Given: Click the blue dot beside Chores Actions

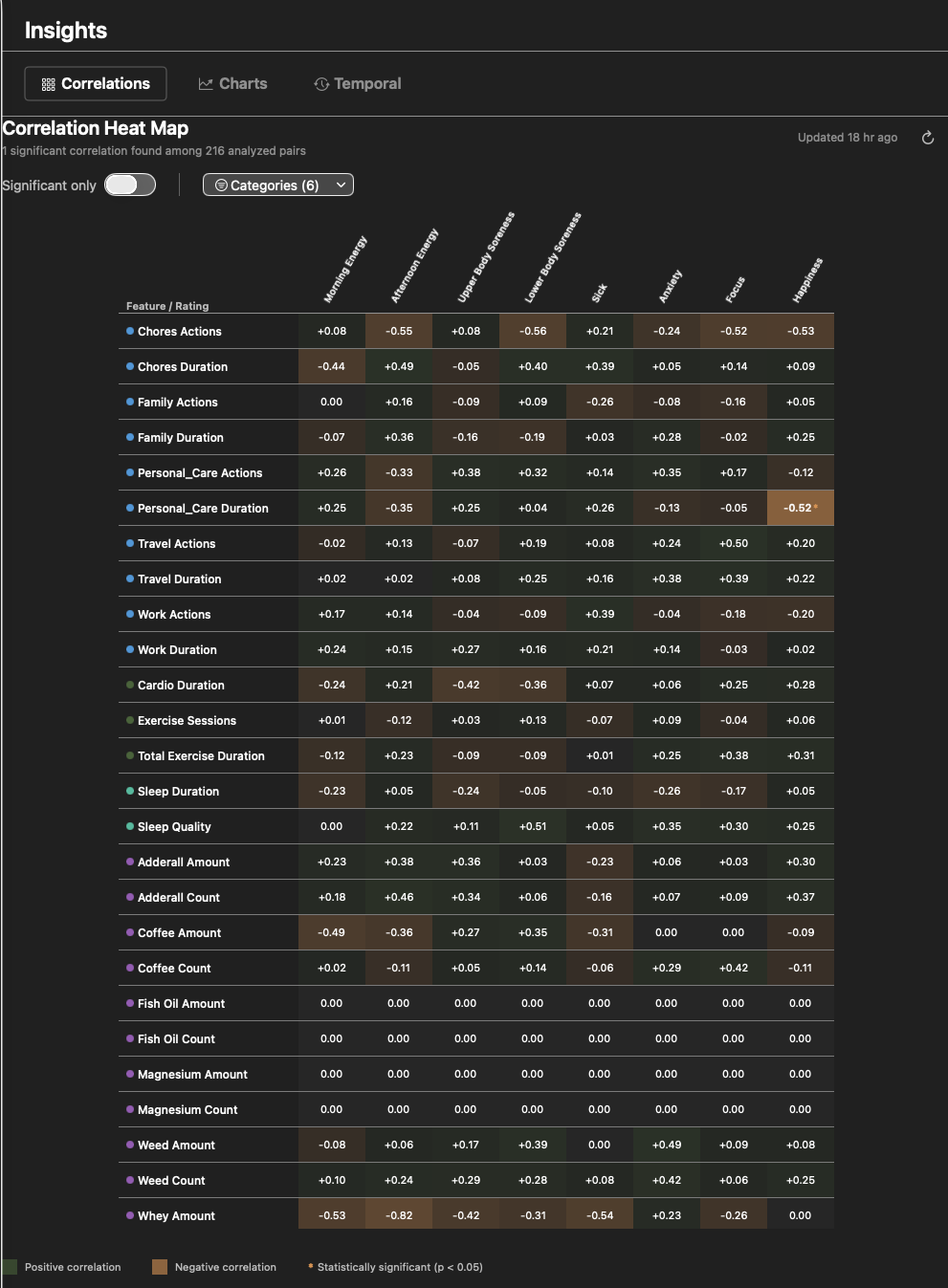Looking at the screenshot, I should tap(130, 331).
